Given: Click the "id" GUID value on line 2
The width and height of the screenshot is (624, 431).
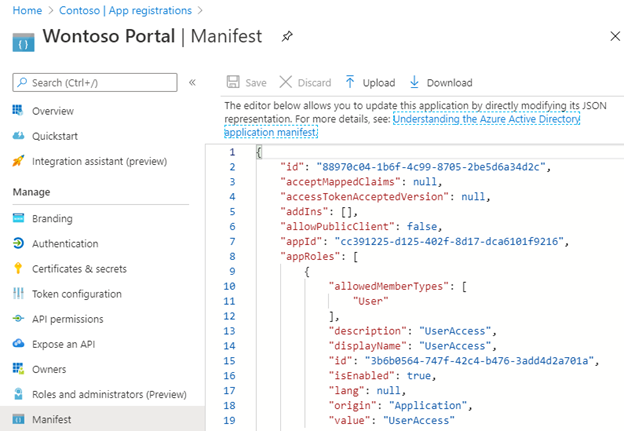Looking at the screenshot, I should (431, 167).
